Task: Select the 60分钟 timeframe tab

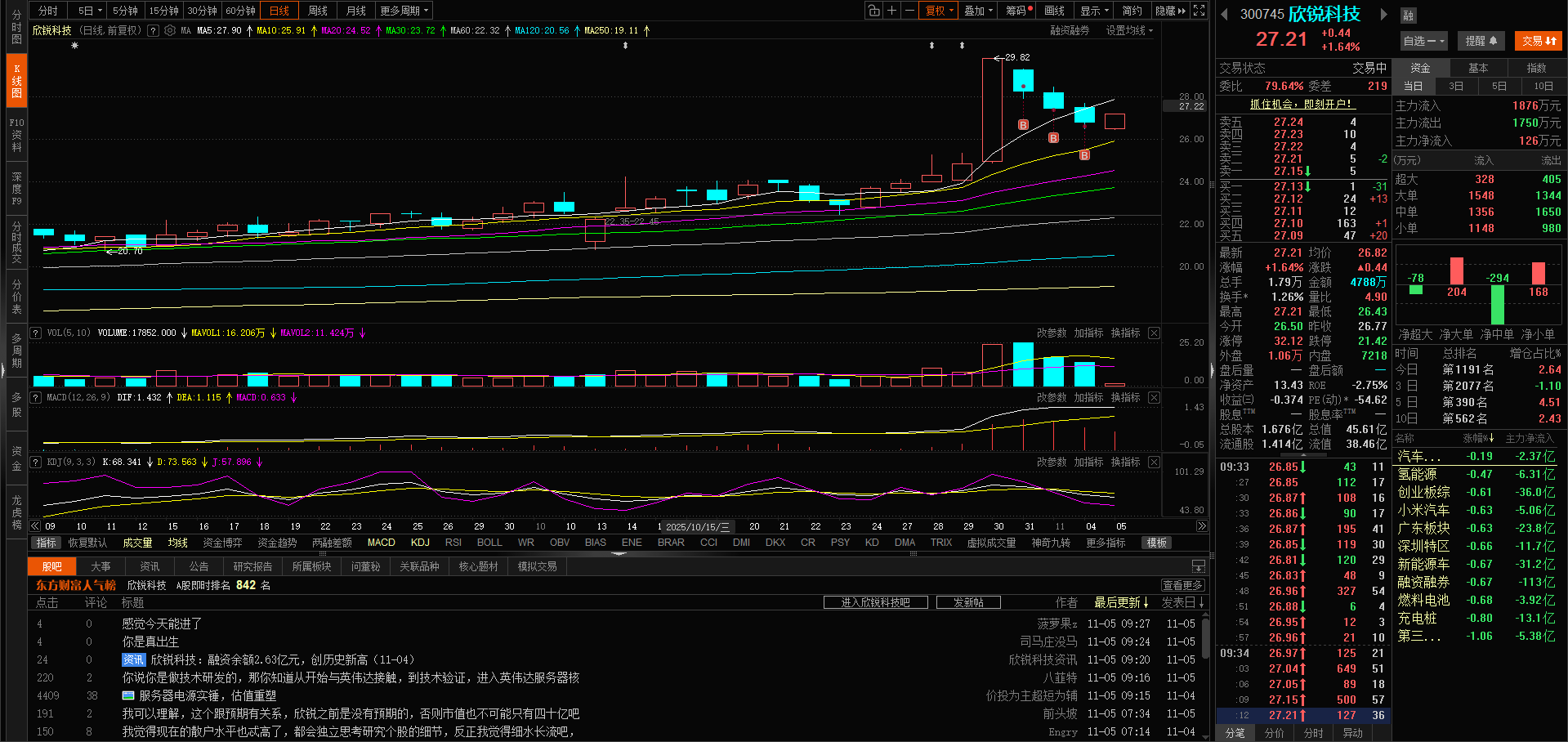Action: [241, 11]
